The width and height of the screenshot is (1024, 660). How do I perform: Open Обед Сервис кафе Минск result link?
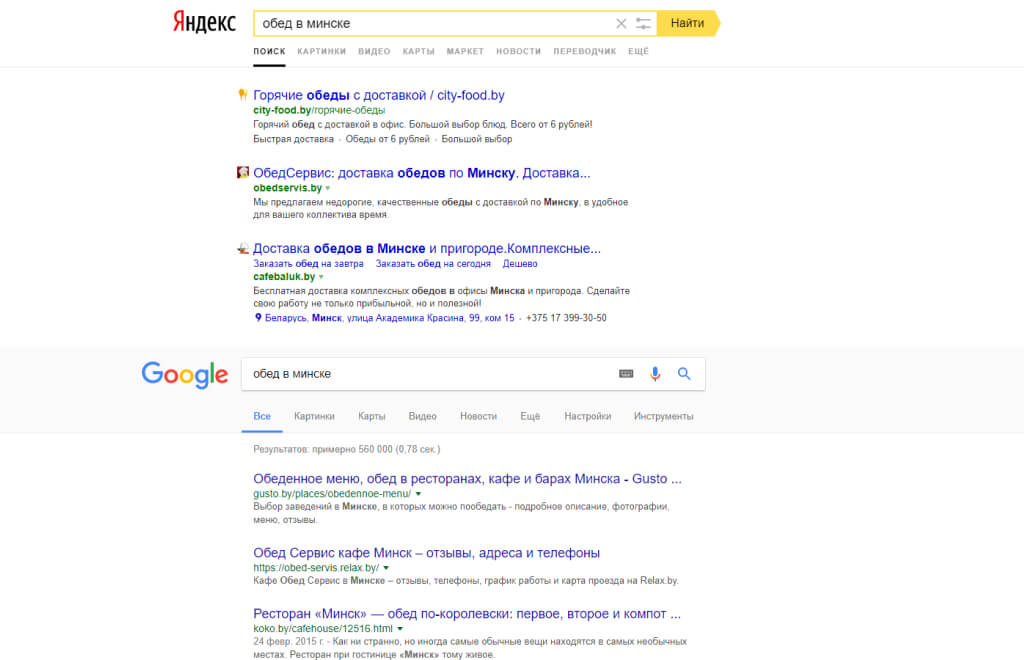click(x=426, y=553)
